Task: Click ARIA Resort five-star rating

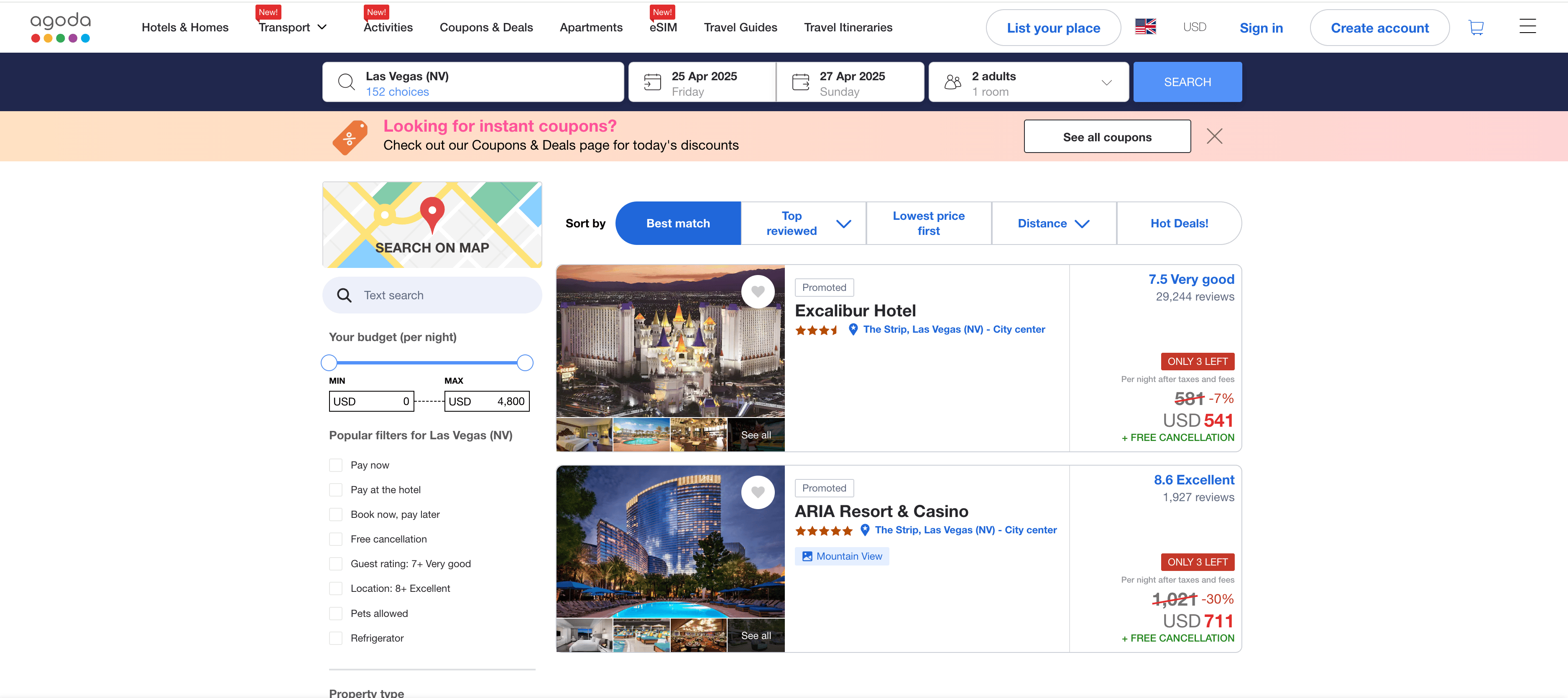Action: pos(824,531)
